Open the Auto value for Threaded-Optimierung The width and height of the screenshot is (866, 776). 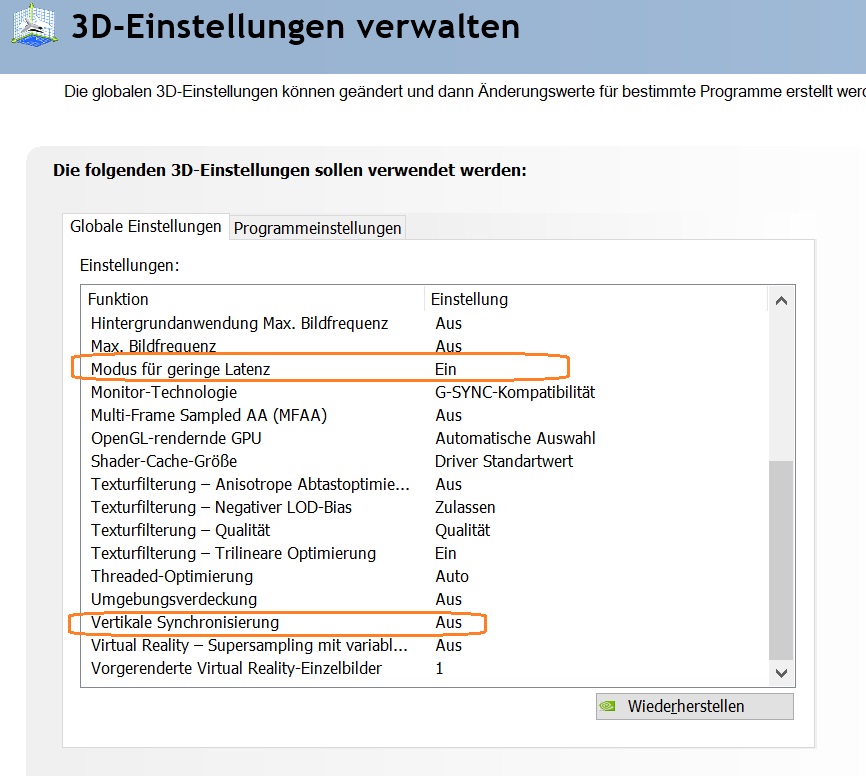452,576
